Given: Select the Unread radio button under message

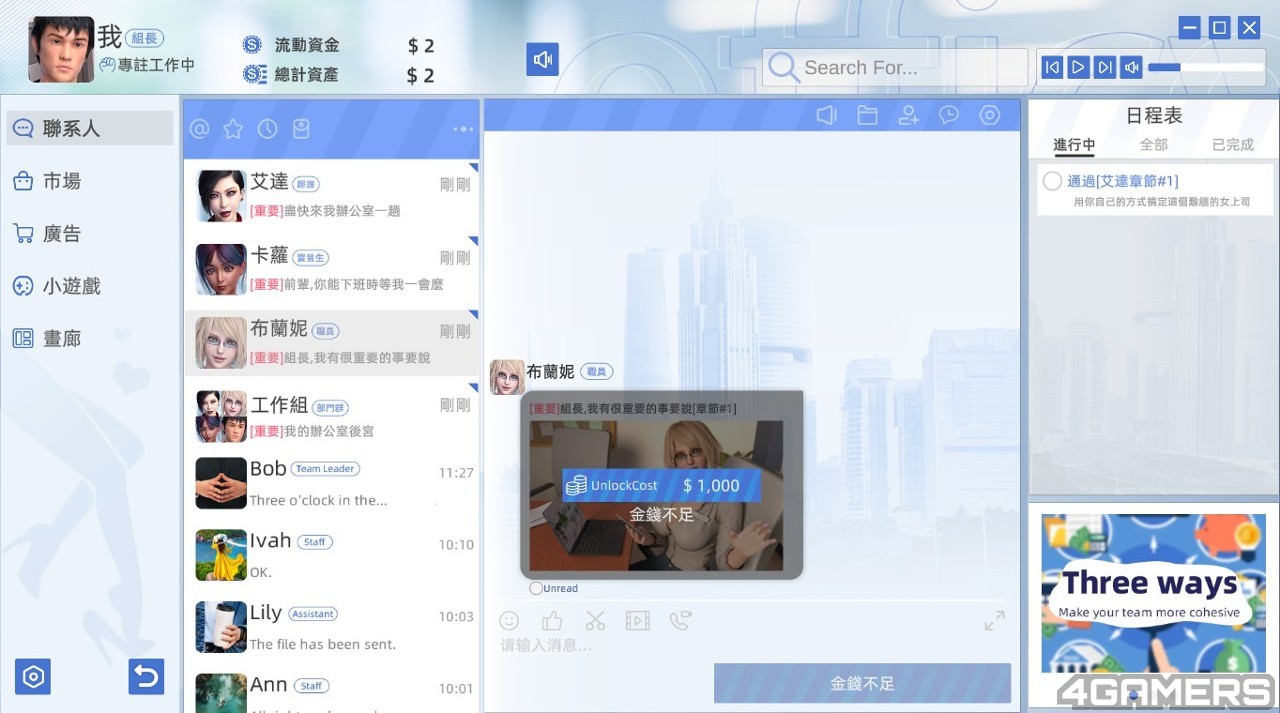Looking at the screenshot, I should [x=536, y=588].
